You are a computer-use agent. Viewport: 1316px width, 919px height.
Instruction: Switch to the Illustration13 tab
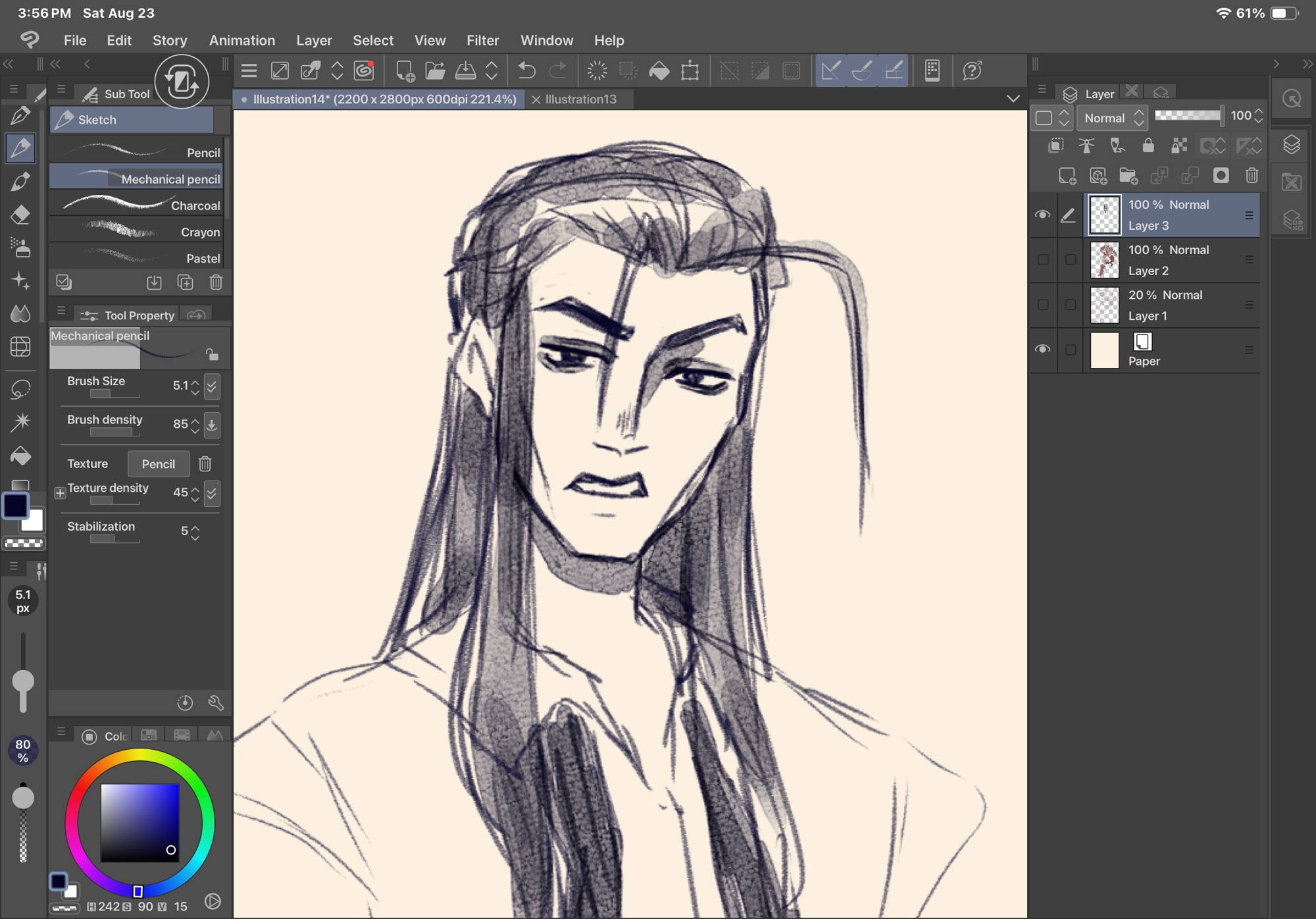[x=580, y=99]
